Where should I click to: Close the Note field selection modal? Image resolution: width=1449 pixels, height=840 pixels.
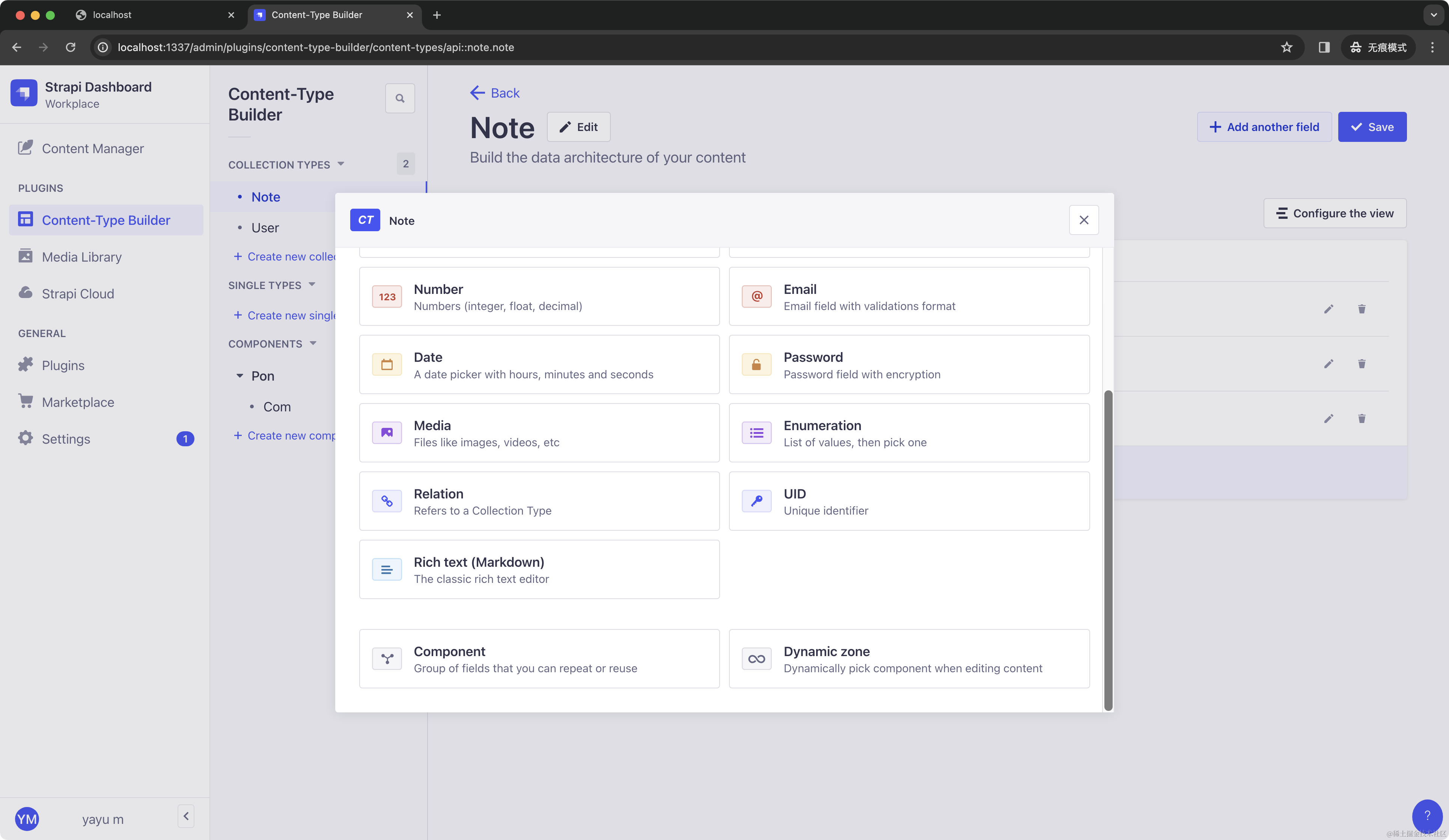coord(1083,220)
